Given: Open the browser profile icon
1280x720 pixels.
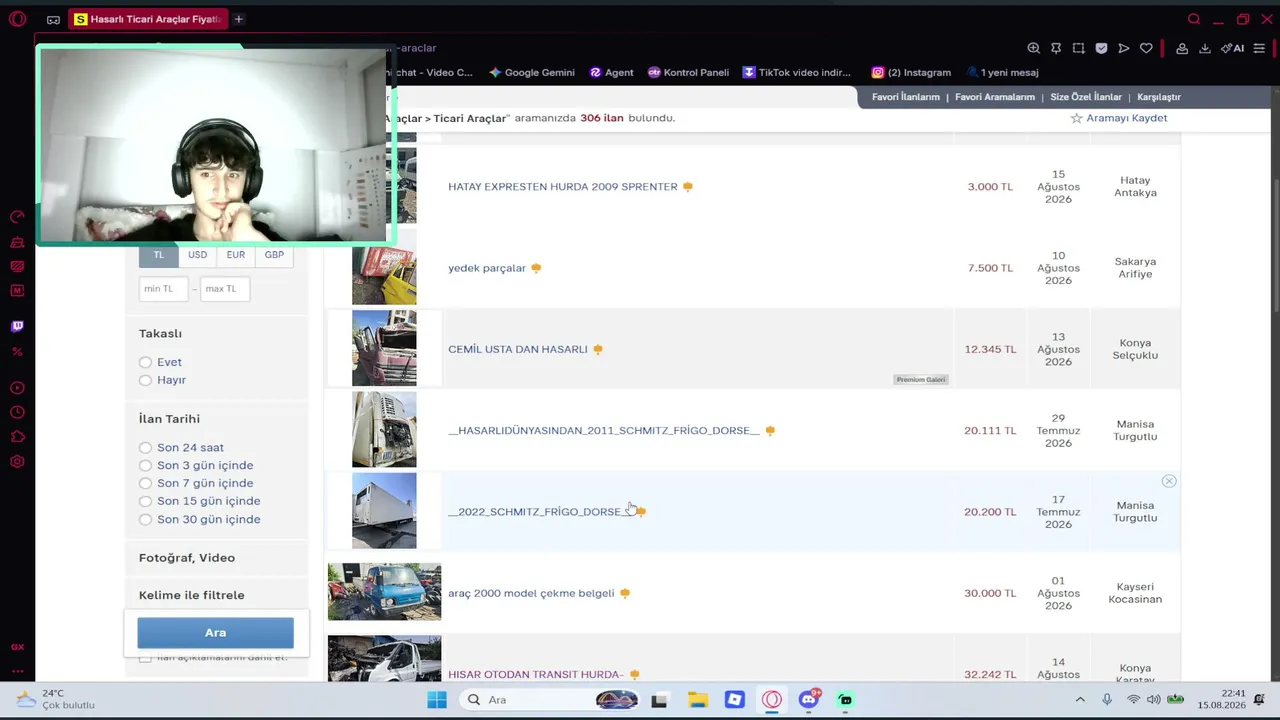Looking at the screenshot, I should (x=1182, y=48).
